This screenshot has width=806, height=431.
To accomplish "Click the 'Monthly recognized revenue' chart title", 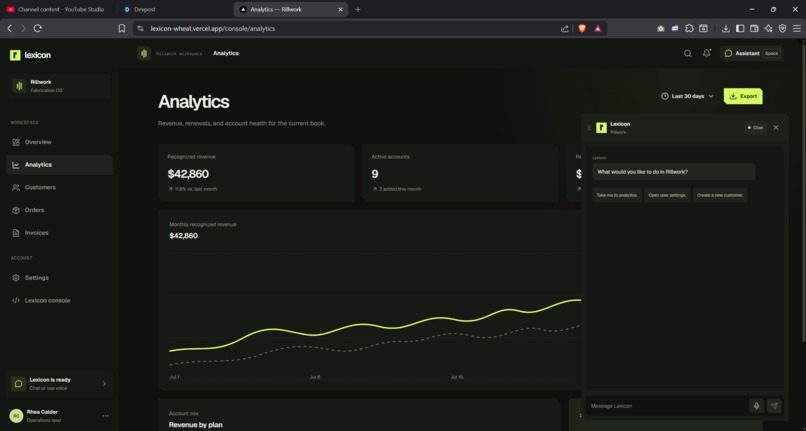I will click(203, 224).
